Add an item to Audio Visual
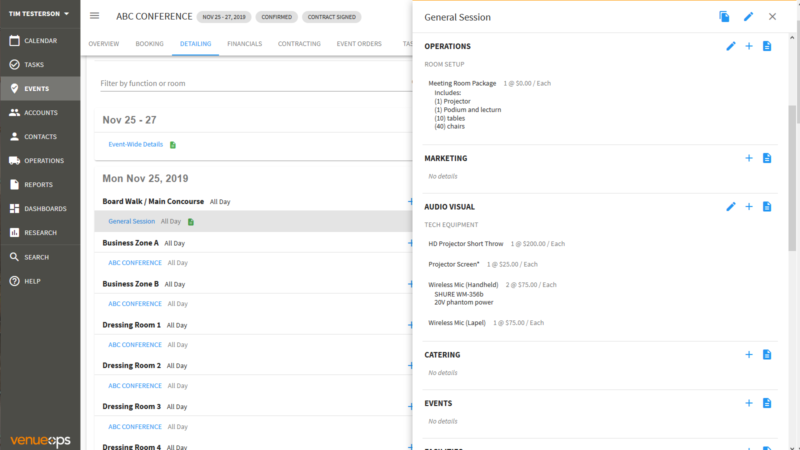This screenshot has height=450, width=800. 748,207
